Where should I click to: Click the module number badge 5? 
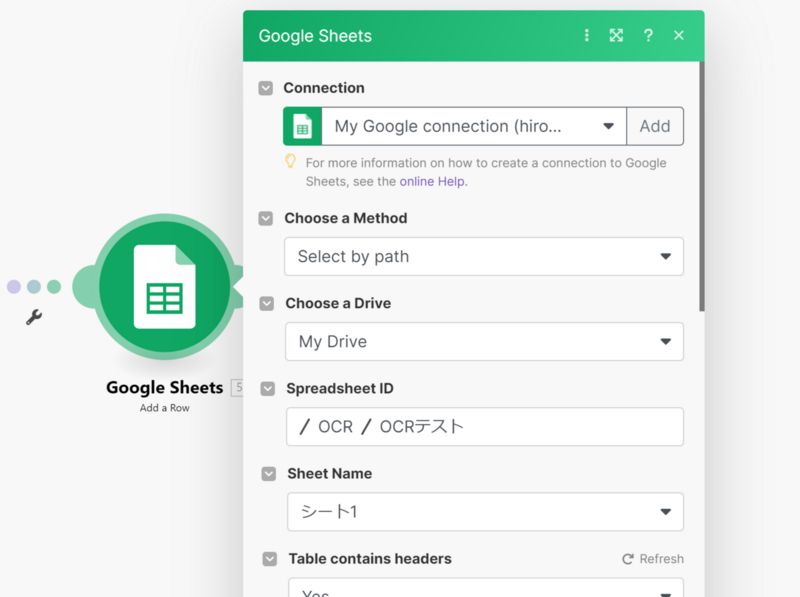pos(238,388)
